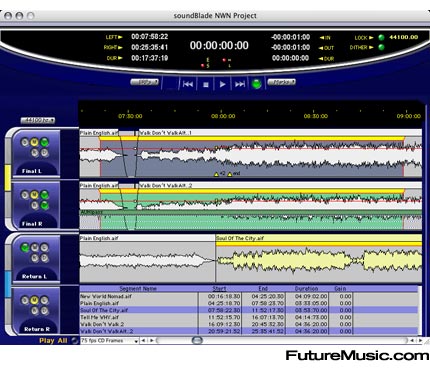Select the 'Walk Don't Walk 2' segment row
The width and height of the screenshot is (430, 370).
pos(249,324)
